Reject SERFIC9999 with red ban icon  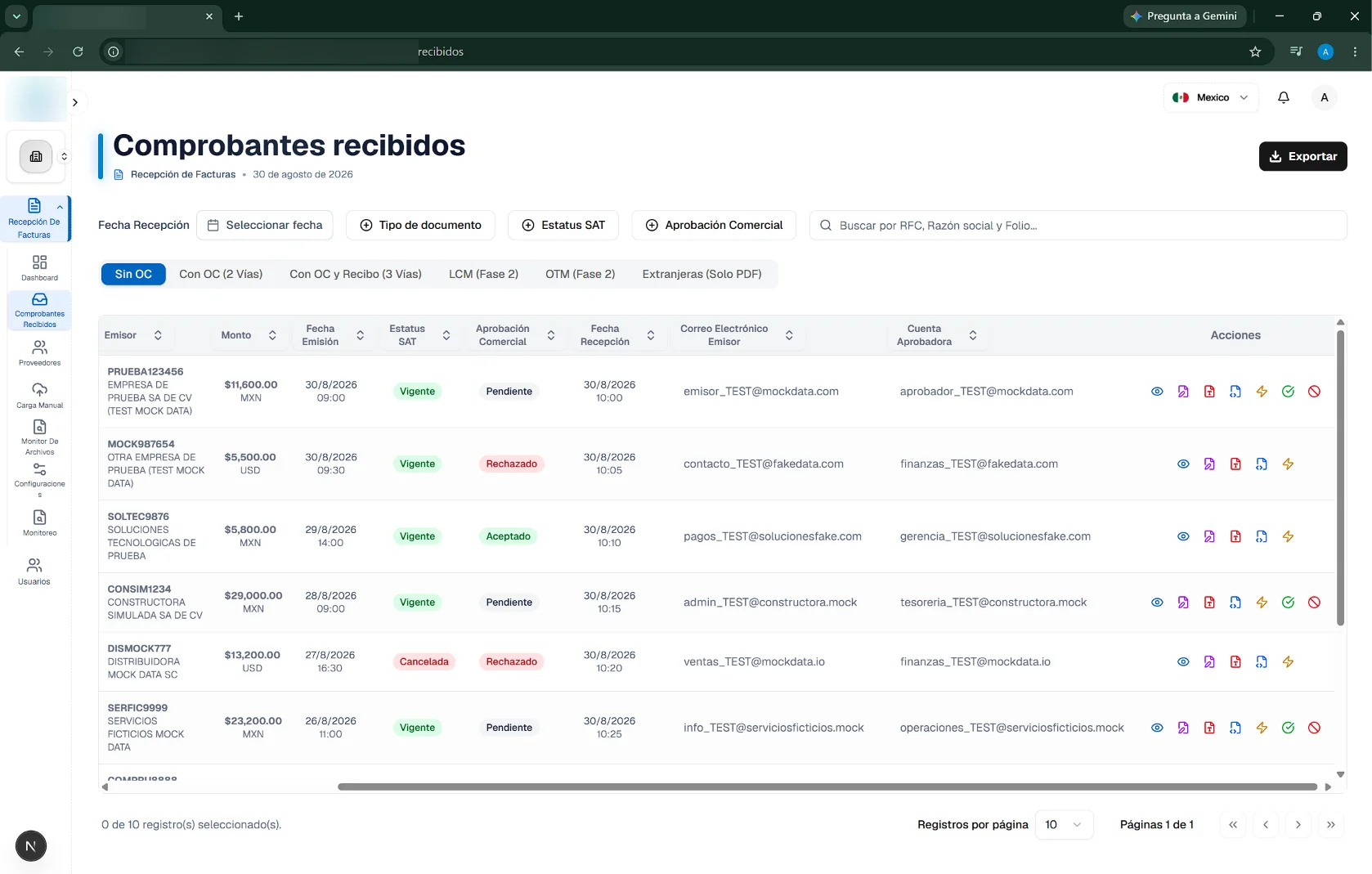(1314, 728)
